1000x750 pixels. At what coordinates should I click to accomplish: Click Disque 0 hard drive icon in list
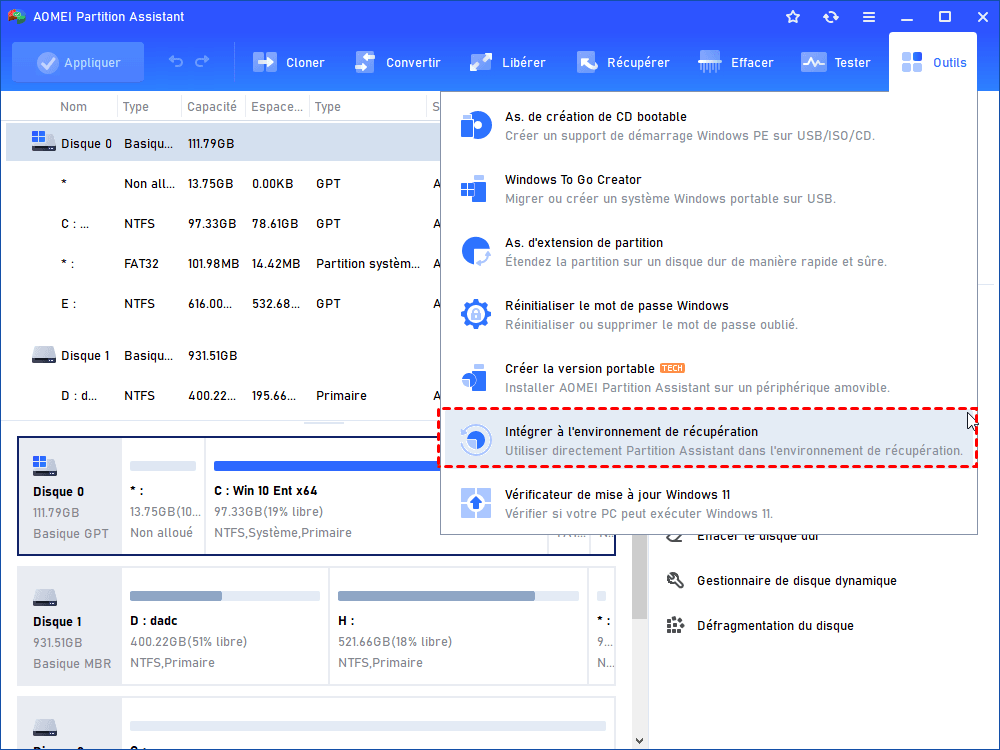point(43,141)
